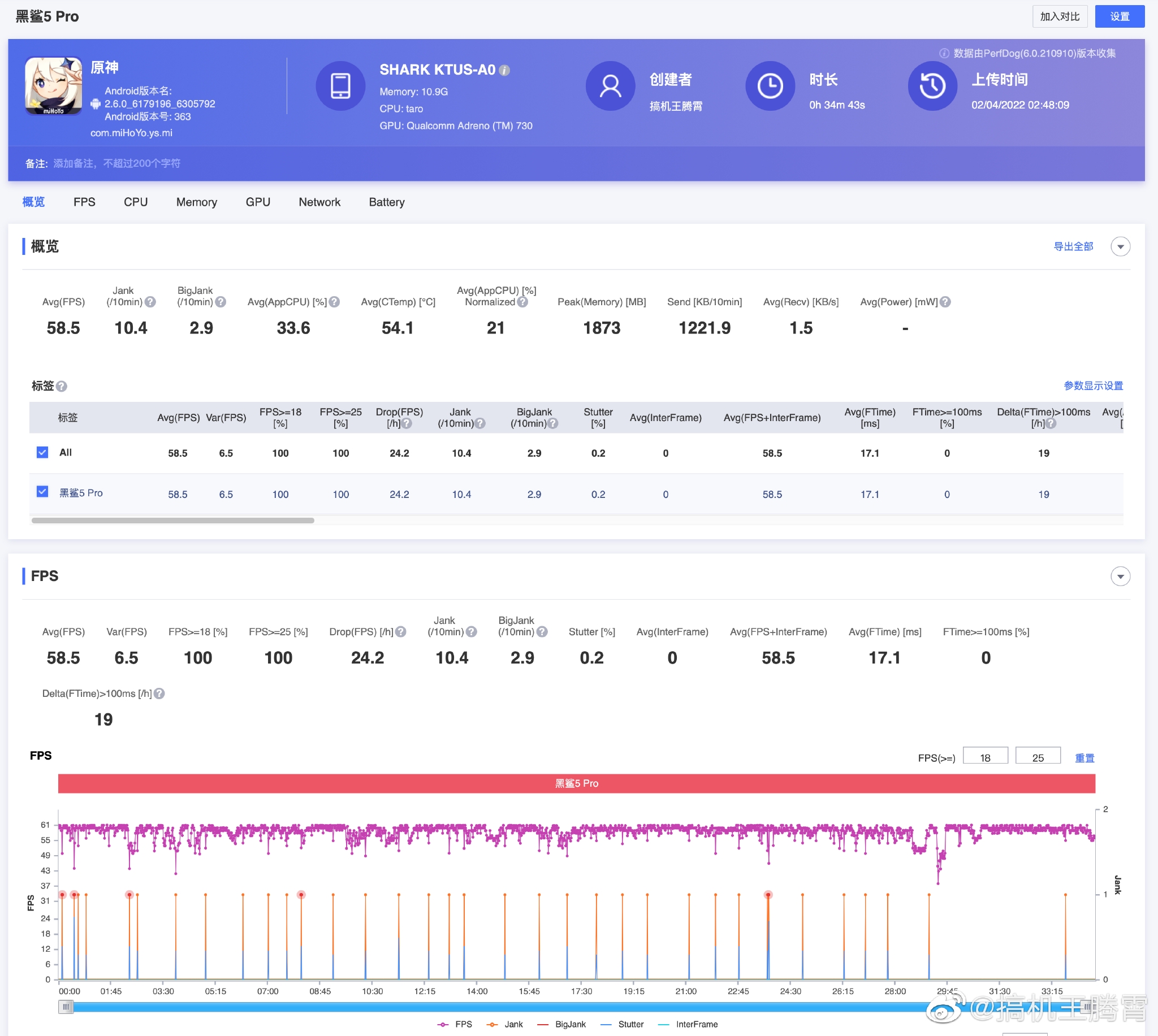Click the device phone icon
This screenshot has height=1036, width=1158.
[x=340, y=86]
